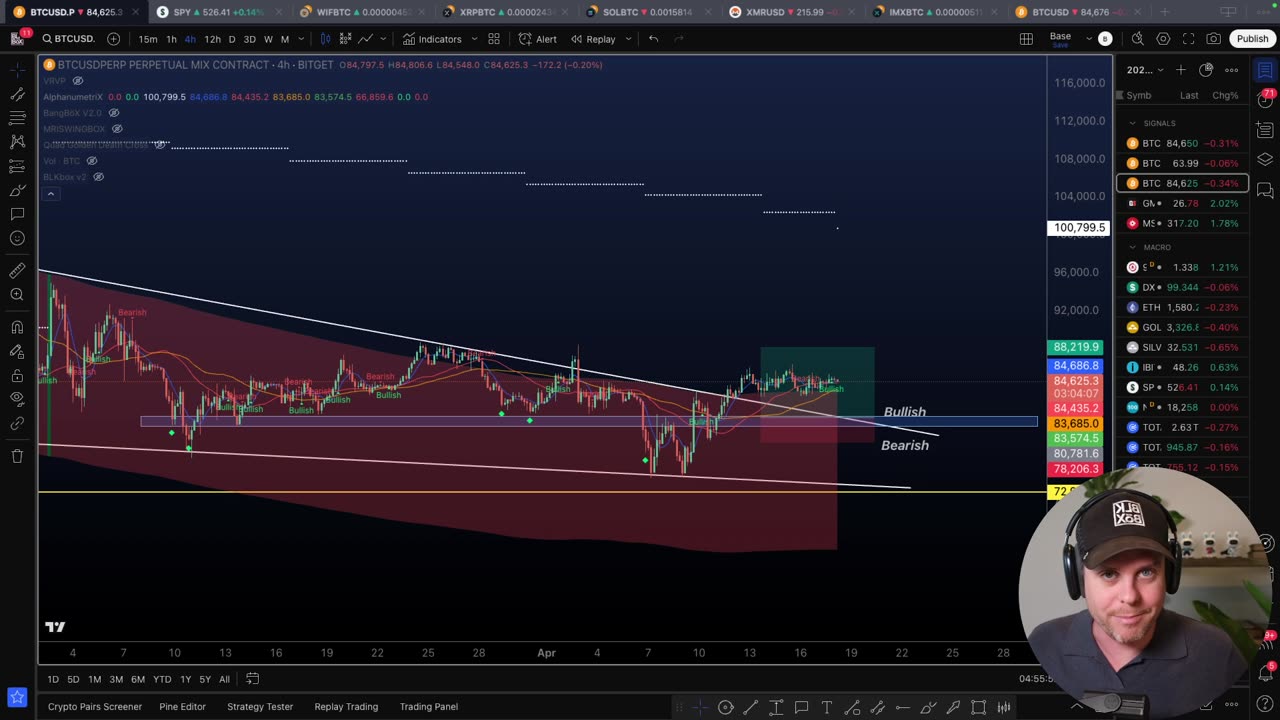Undo the last chart action

653,39
